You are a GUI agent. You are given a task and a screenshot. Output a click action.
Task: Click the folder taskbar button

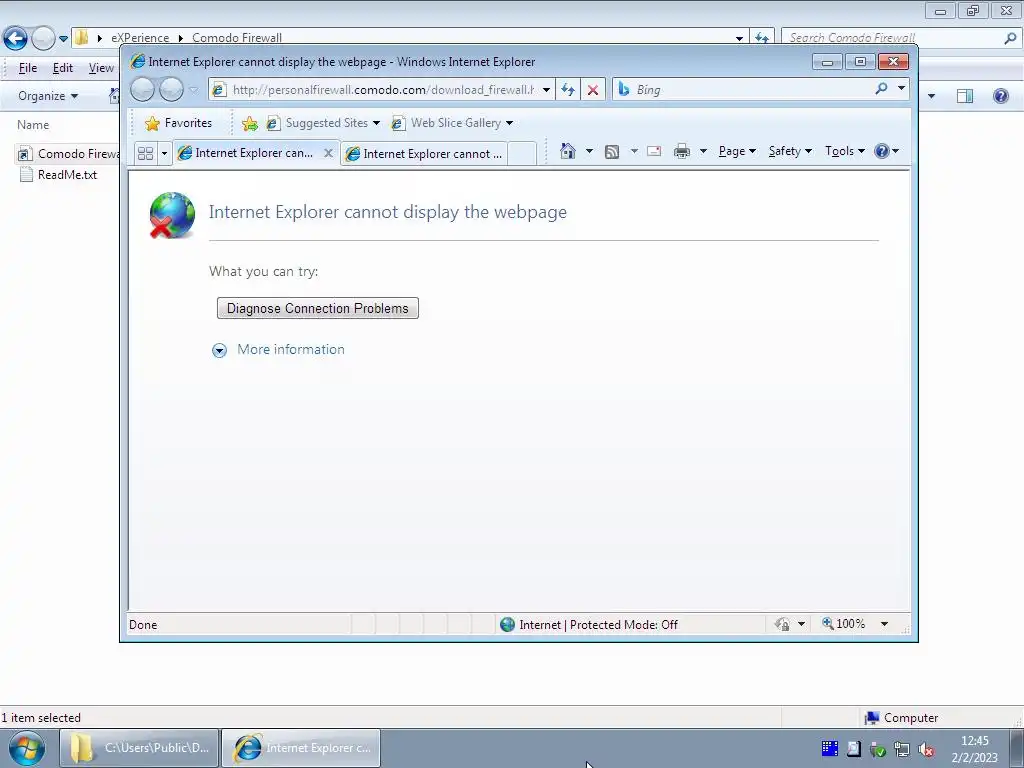(139, 748)
